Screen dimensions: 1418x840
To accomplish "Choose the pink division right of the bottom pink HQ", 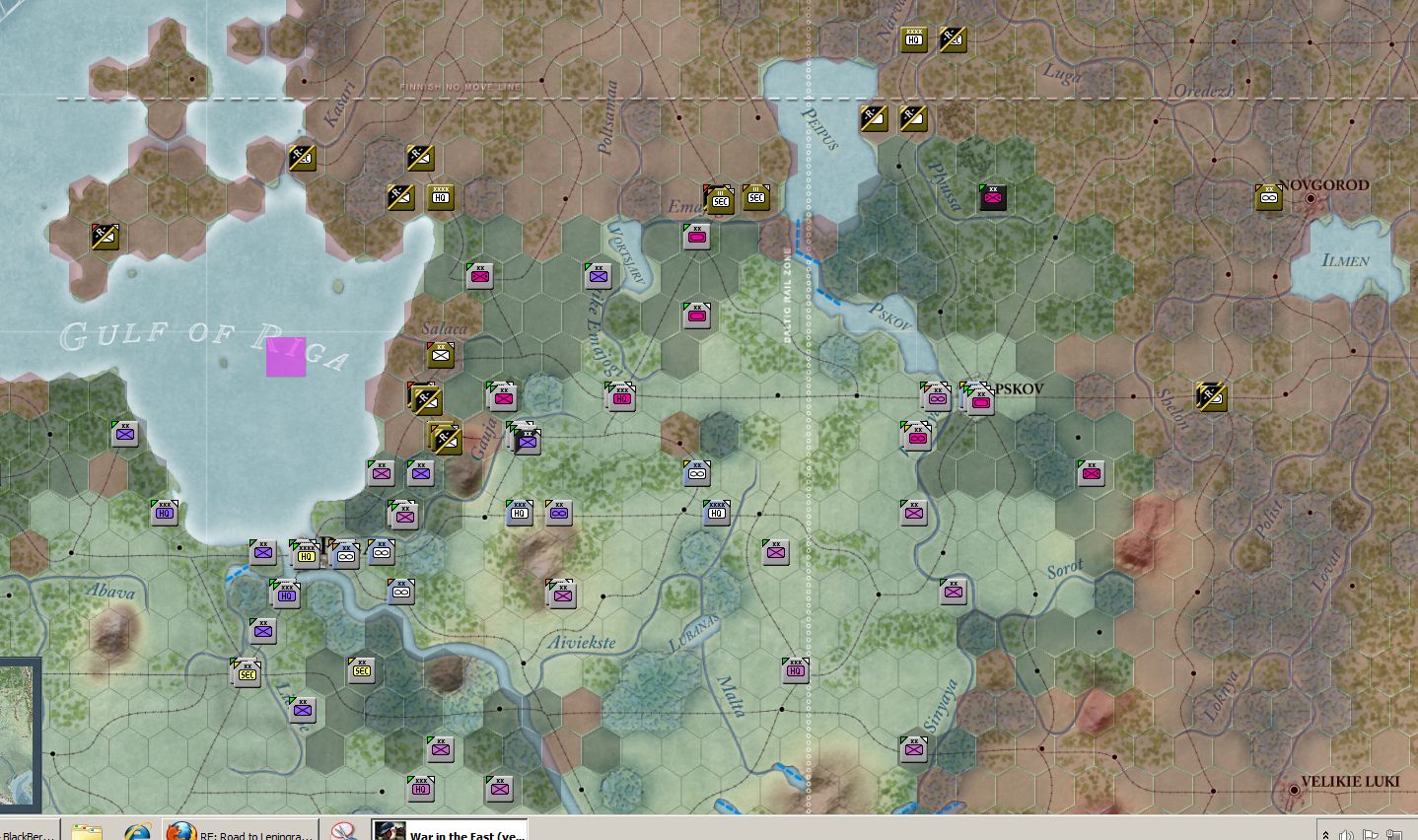I will tap(500, 789).
